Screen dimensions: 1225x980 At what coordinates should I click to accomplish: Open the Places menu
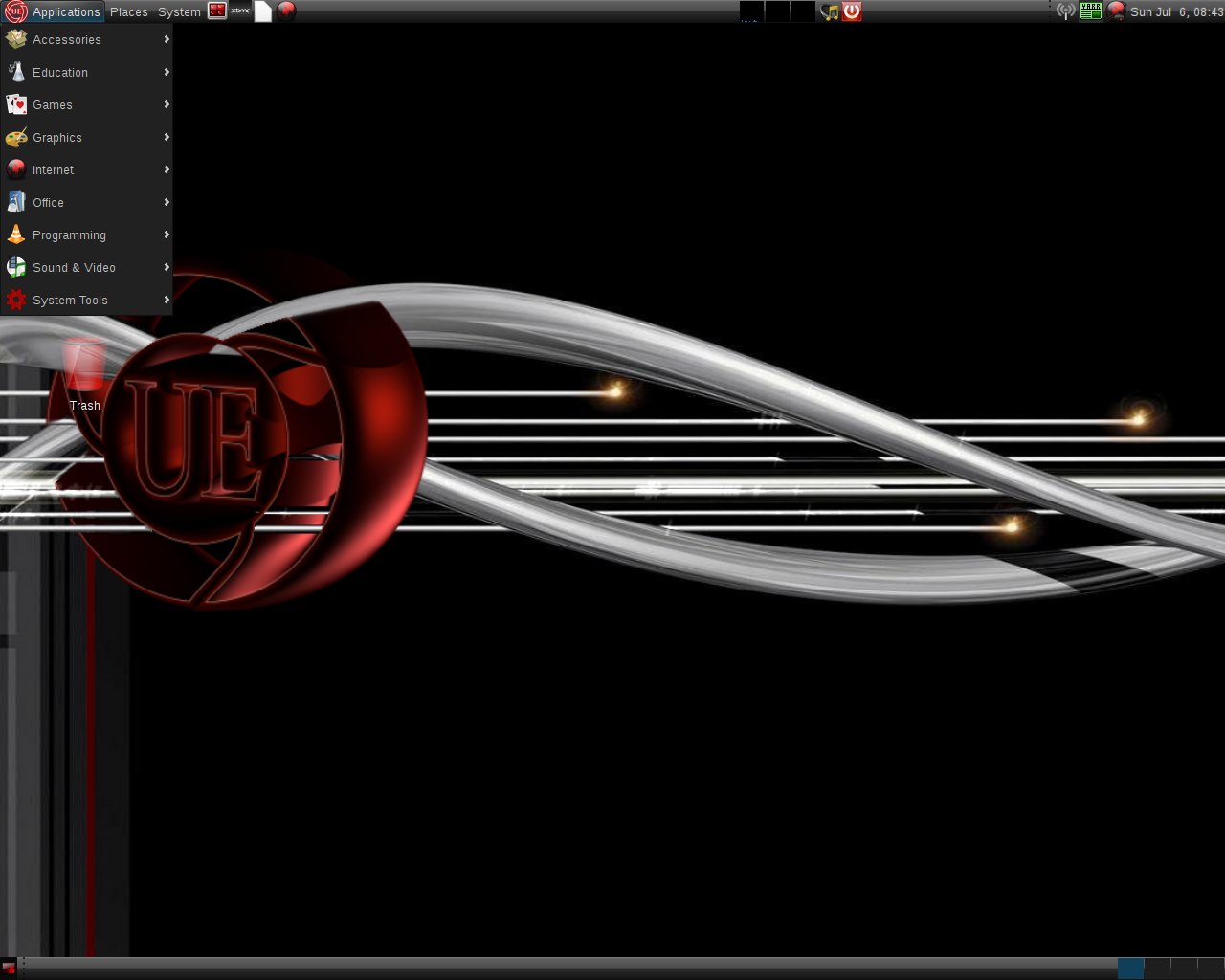point(128,11)
